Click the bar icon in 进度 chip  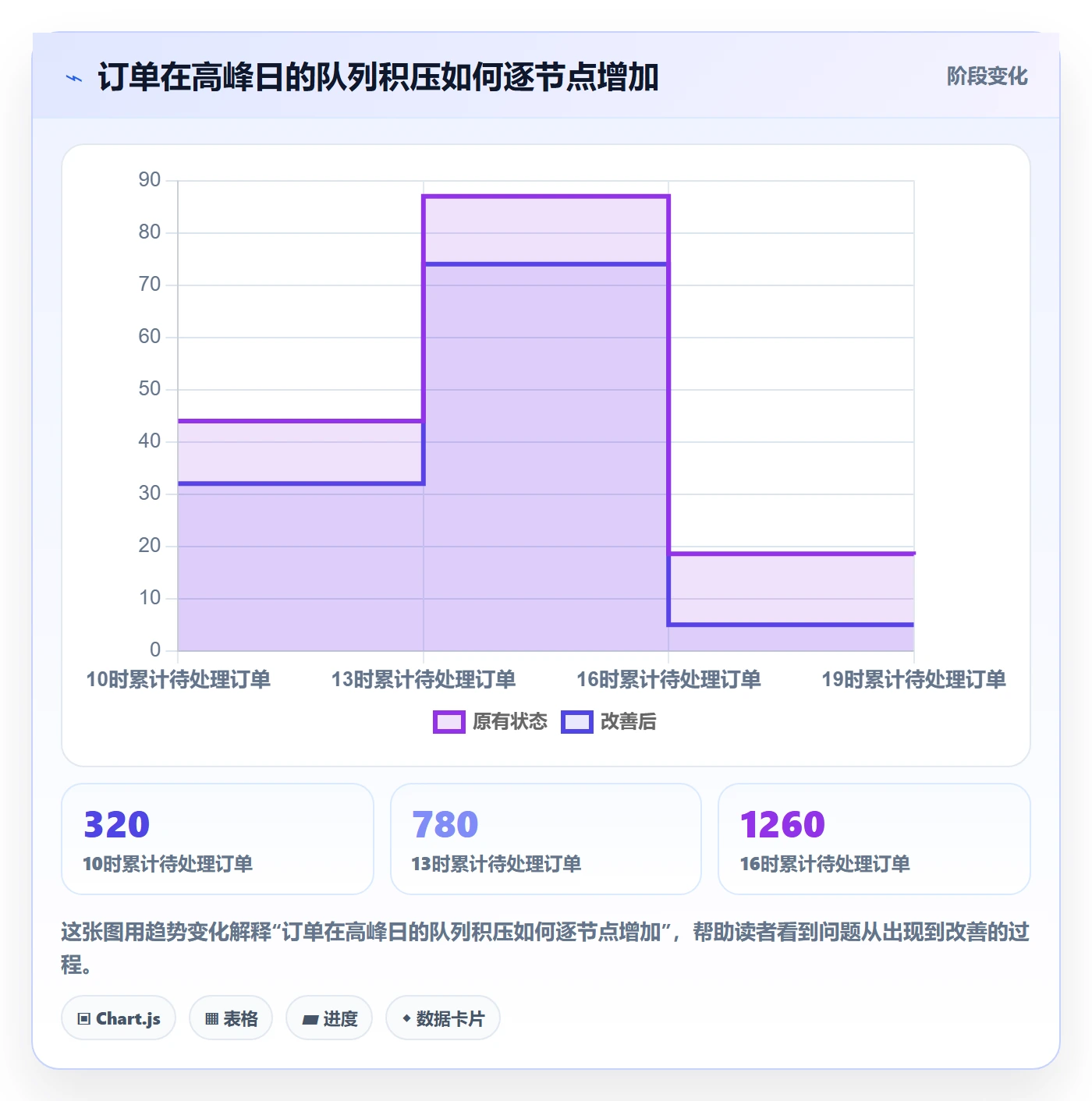click(x=310, y=1019)
